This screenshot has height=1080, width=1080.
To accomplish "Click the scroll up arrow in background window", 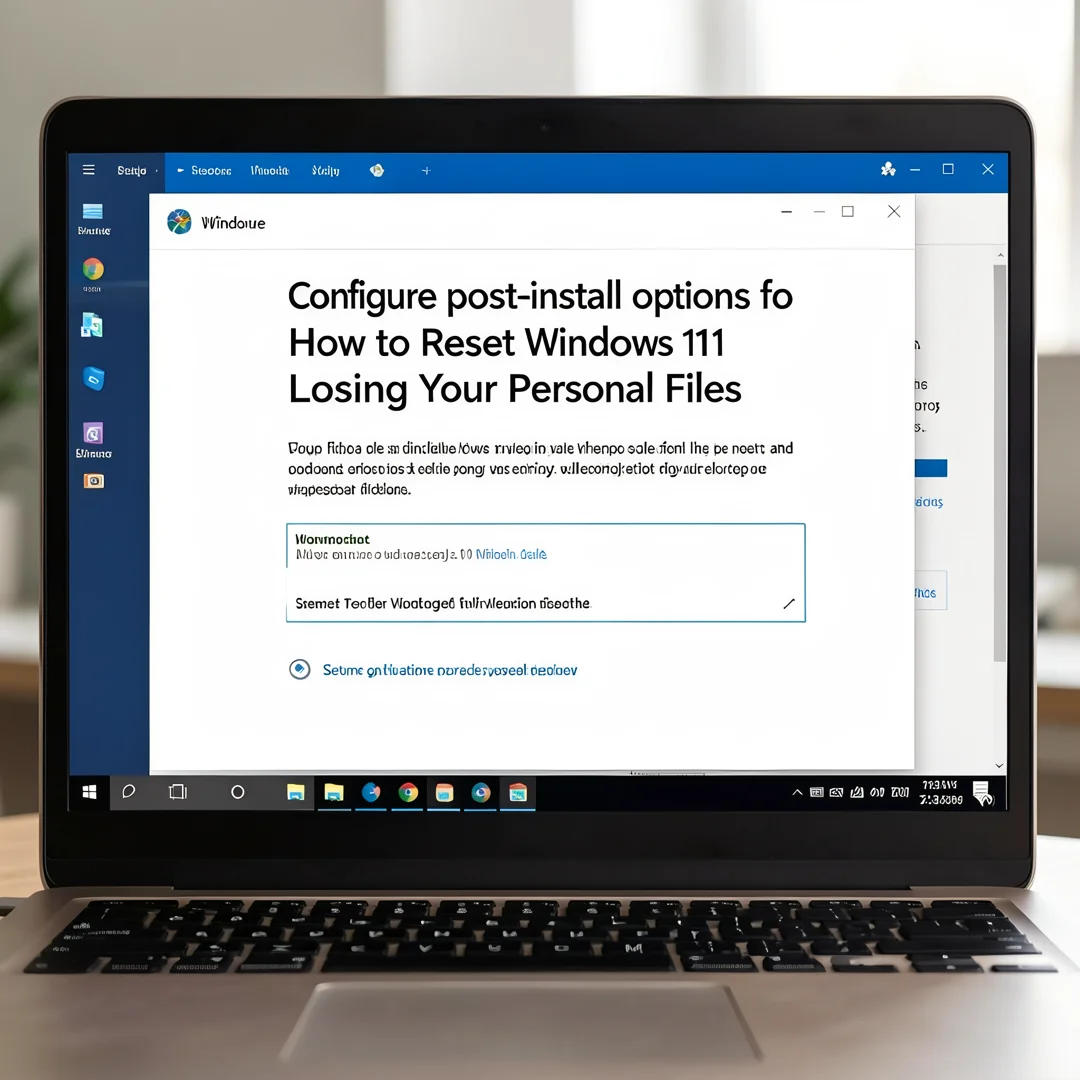I will point(1000,256).
